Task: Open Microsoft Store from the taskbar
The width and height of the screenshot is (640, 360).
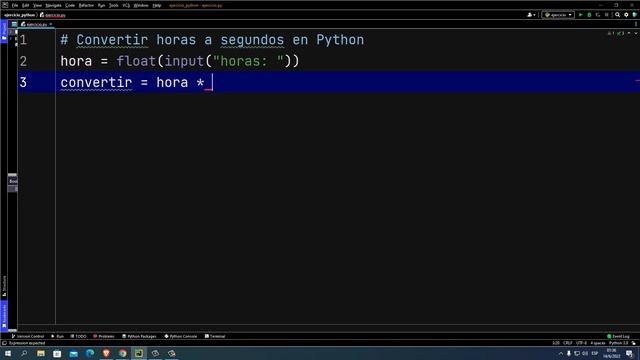Action: point(57,353)
